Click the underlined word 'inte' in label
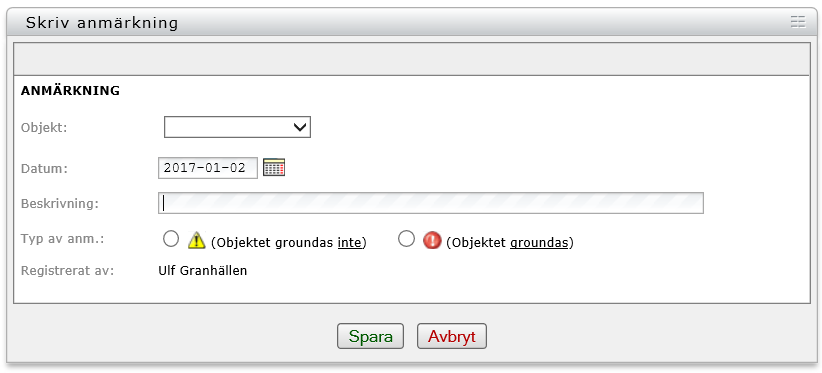Image resolution: width=822 pixels, height=373 pixels. coord(350,243)
